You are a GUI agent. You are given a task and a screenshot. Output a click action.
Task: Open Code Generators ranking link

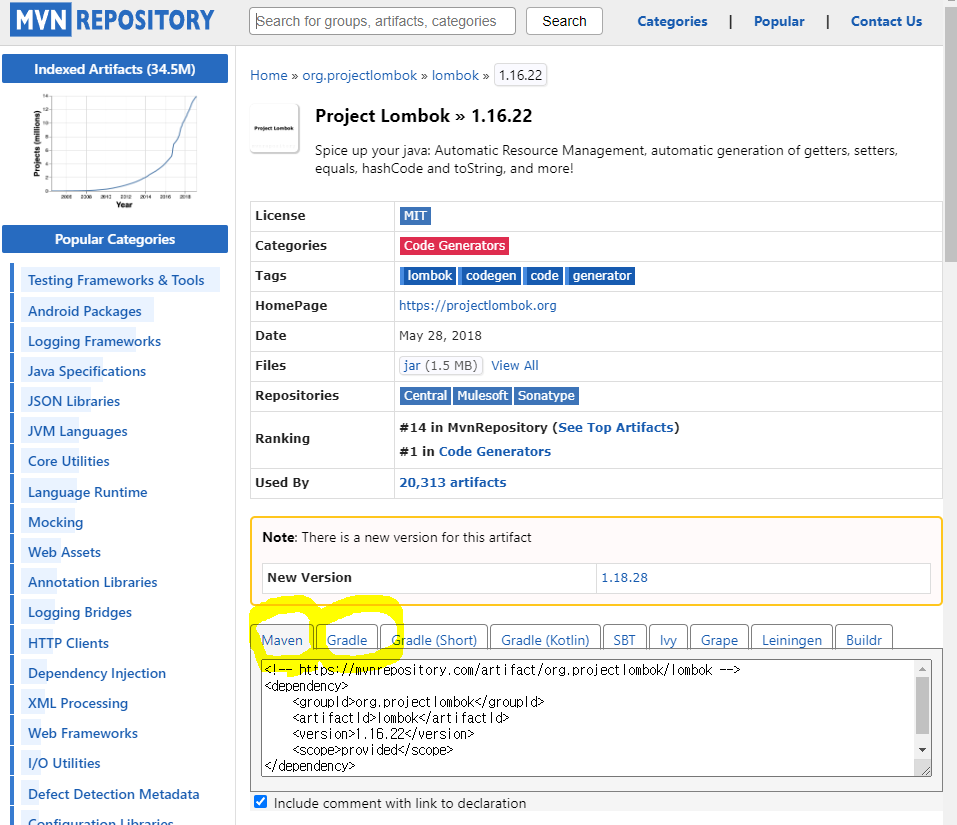[495, 452]
